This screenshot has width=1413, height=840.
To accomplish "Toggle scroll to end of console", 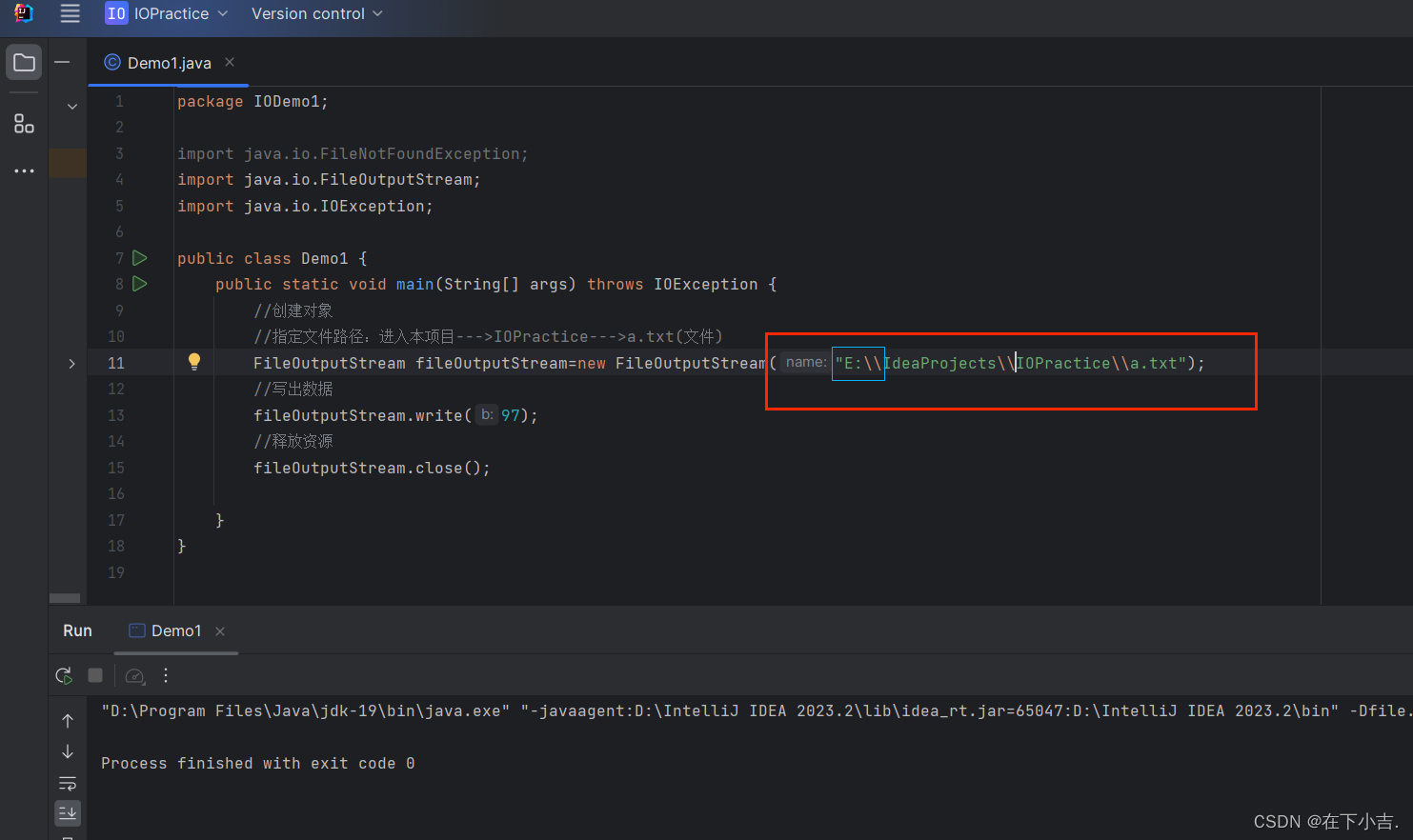I will (68, 812).
